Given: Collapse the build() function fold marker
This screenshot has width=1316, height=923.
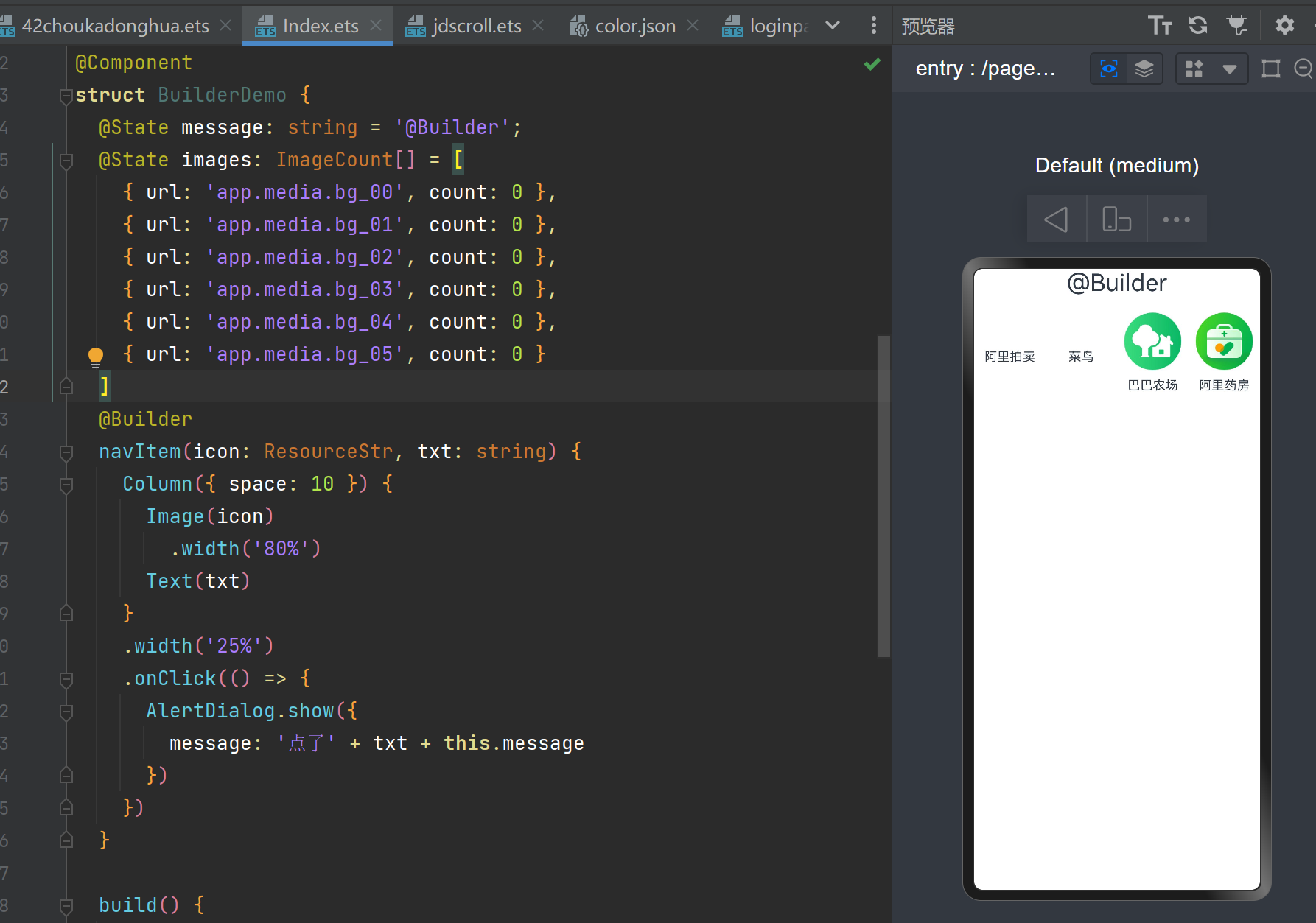Looking at the screenshot, I should (x=66, y=905).
